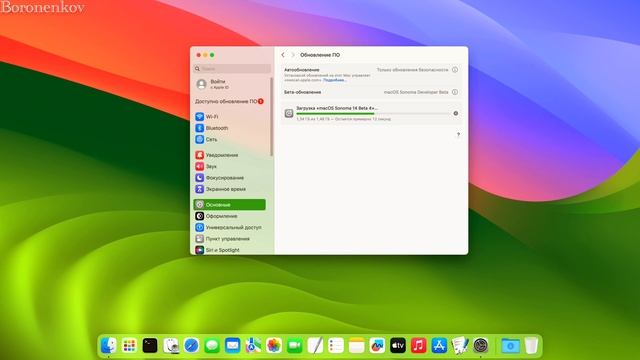Launch Terminal from the Dock
The image size is (640, 360).
click(x=150, y=346)
